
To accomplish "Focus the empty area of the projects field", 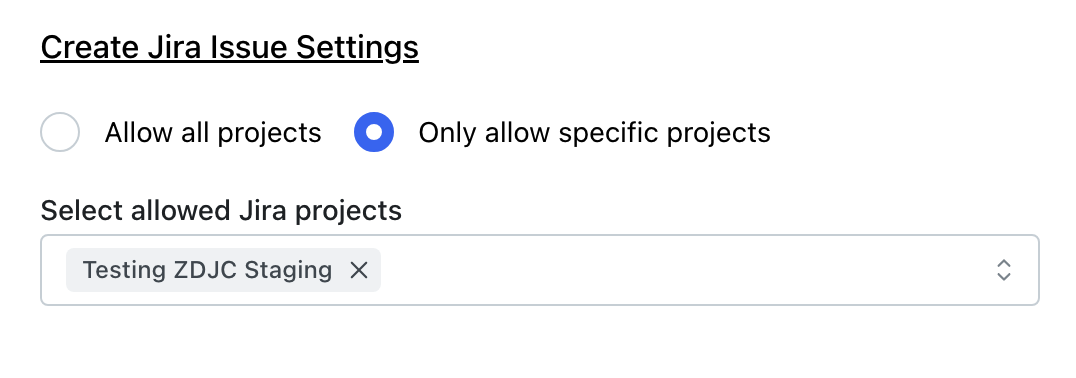I will [x=686, y=270].
